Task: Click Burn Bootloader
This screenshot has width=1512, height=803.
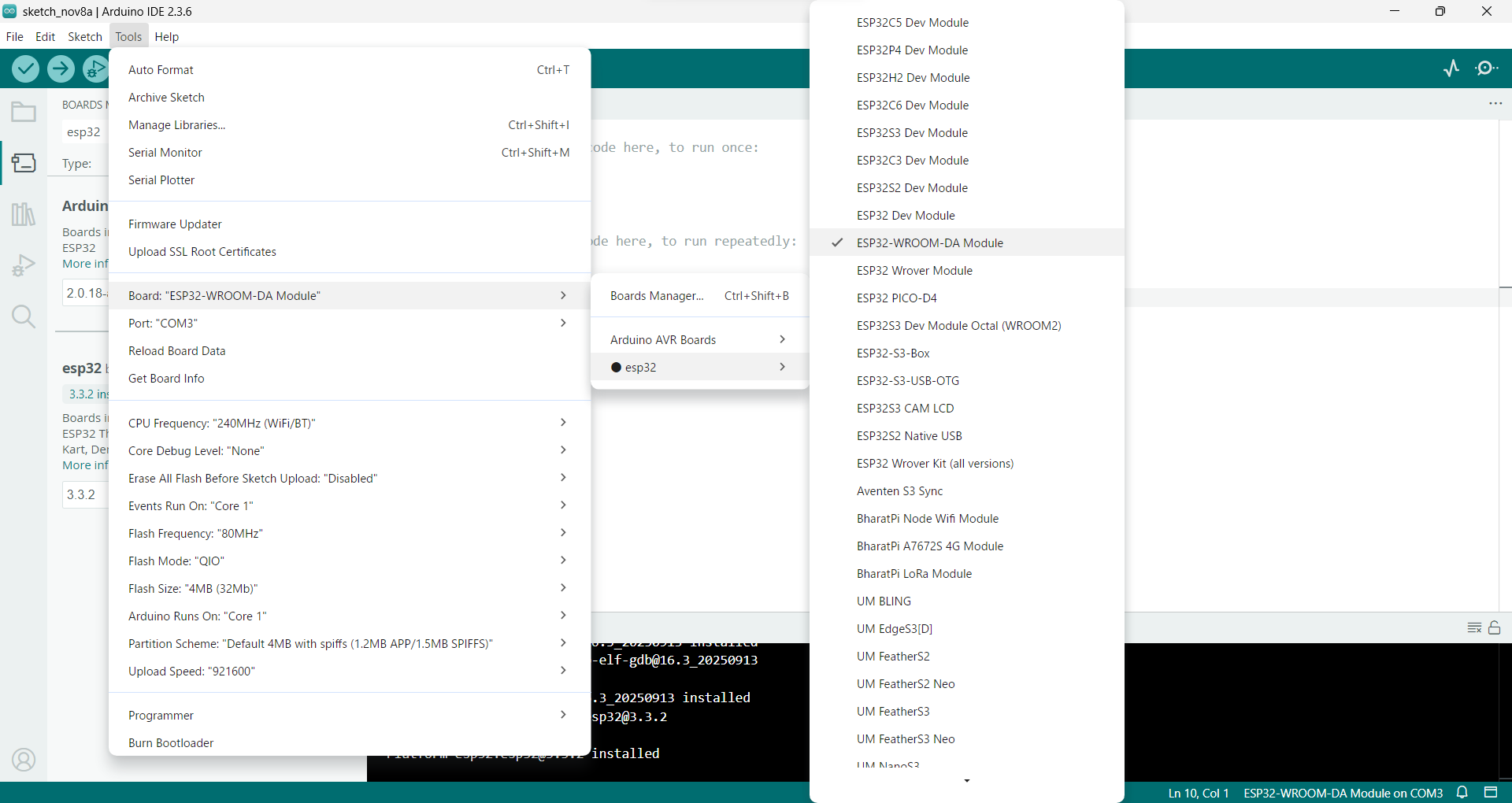Action: tap(350, 742)
